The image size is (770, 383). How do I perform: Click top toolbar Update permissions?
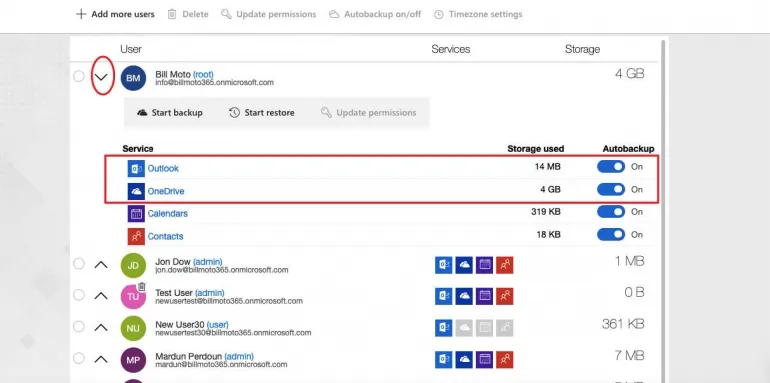pyautogui.click(x=269, y=14)
